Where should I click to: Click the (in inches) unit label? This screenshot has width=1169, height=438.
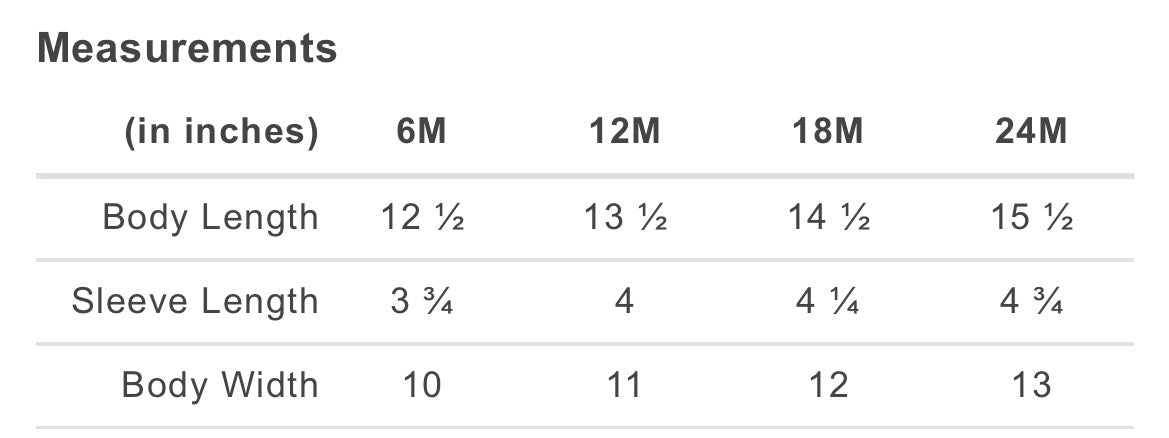(221, 132)
